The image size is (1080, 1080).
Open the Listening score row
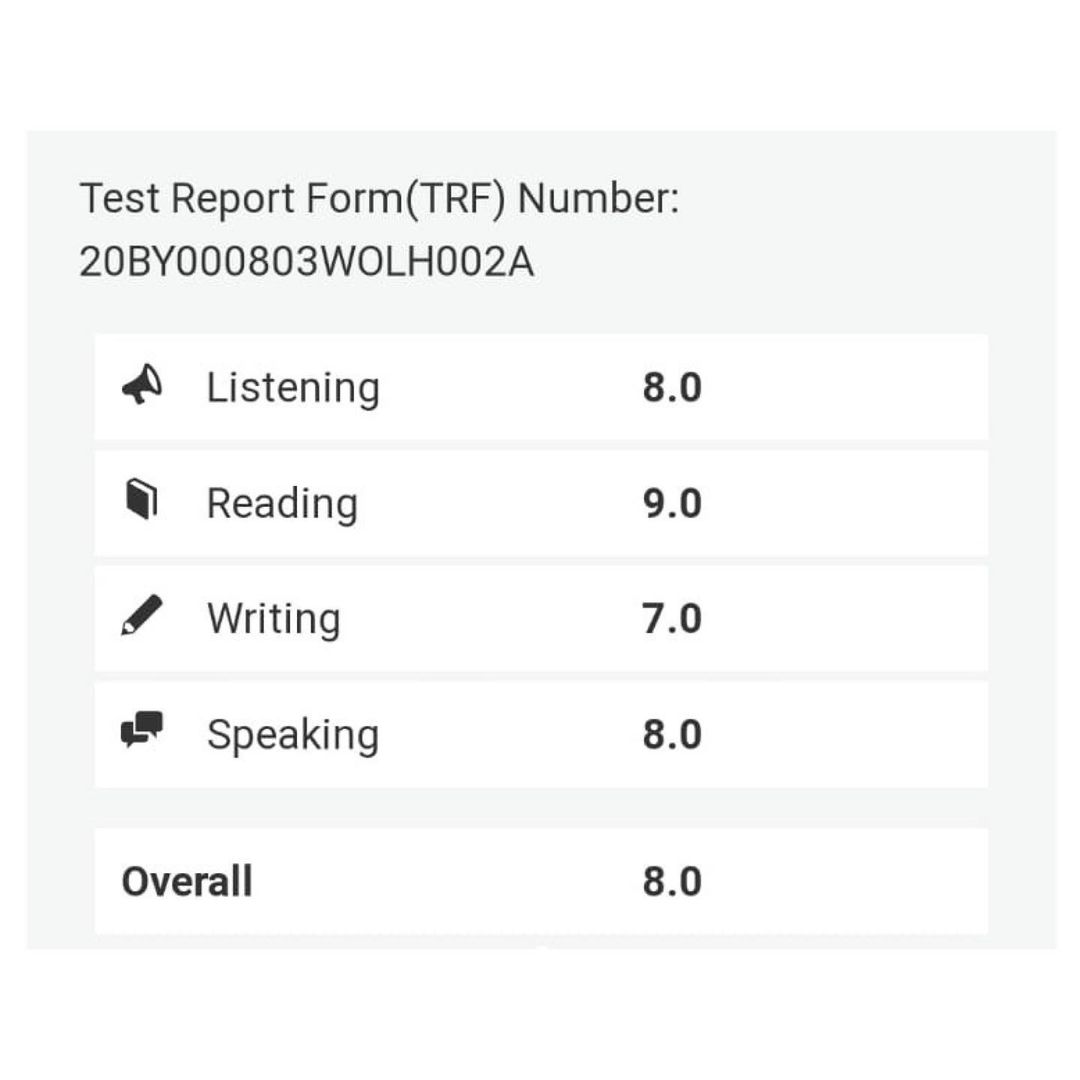[540, 386]
